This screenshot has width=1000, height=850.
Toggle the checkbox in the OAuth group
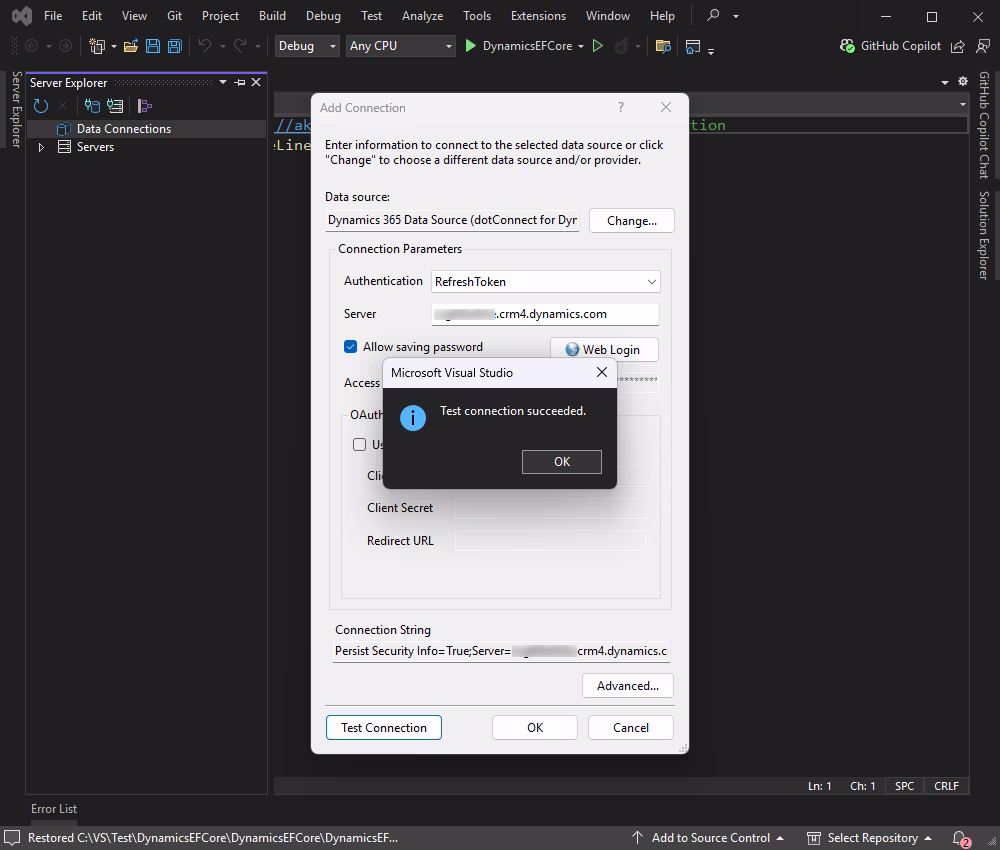click(359, 444)
